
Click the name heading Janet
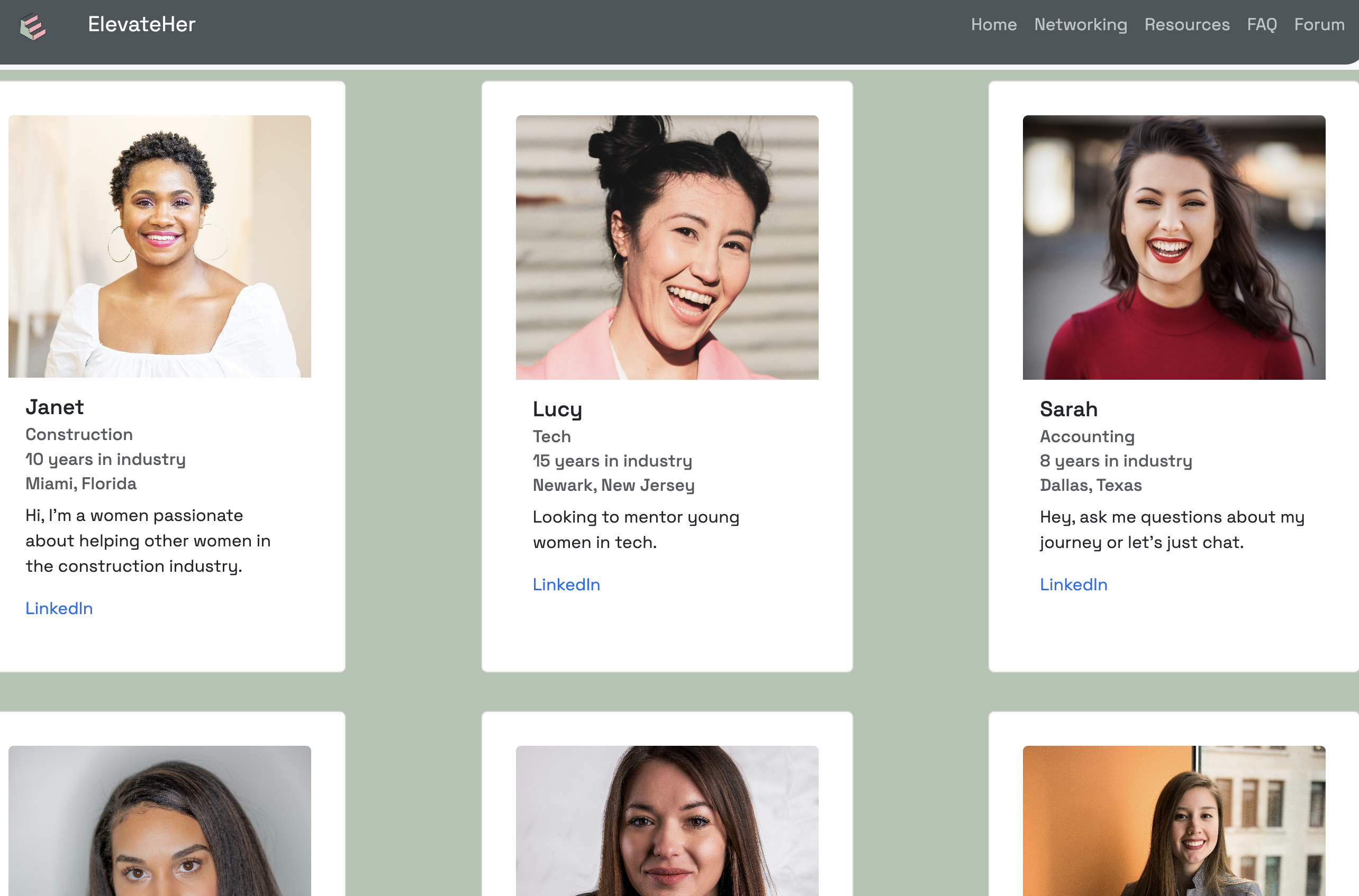[55, 407]
